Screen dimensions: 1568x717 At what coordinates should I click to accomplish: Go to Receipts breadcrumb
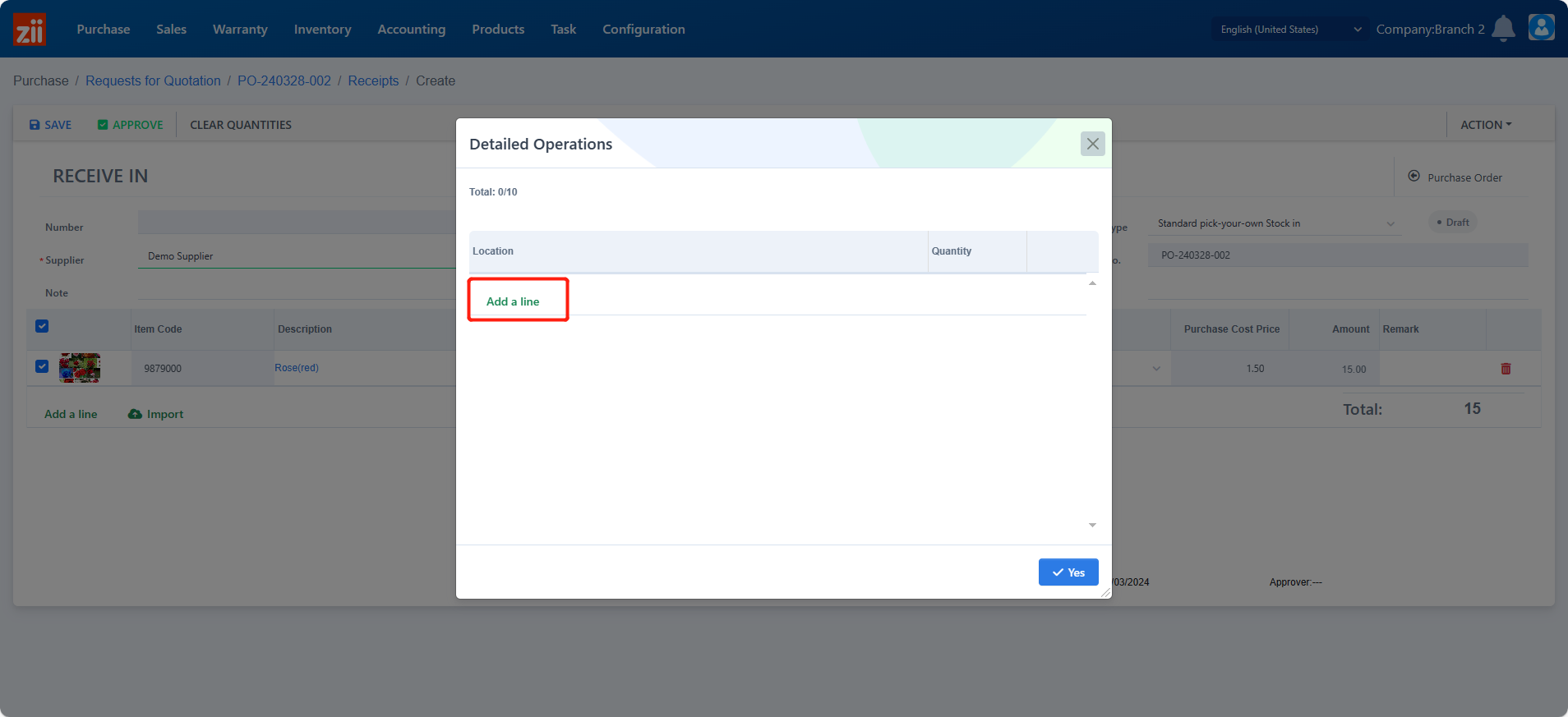[x=373, y=80]
